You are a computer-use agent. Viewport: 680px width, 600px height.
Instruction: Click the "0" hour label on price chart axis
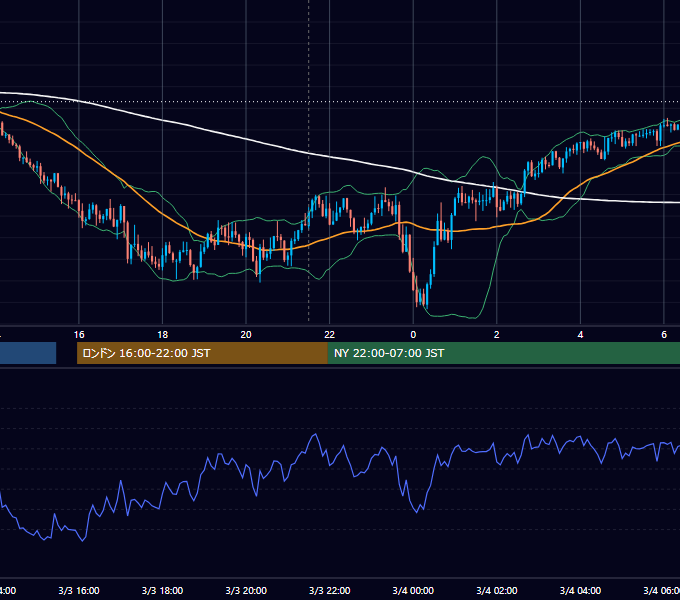click(x=413, y=335)
